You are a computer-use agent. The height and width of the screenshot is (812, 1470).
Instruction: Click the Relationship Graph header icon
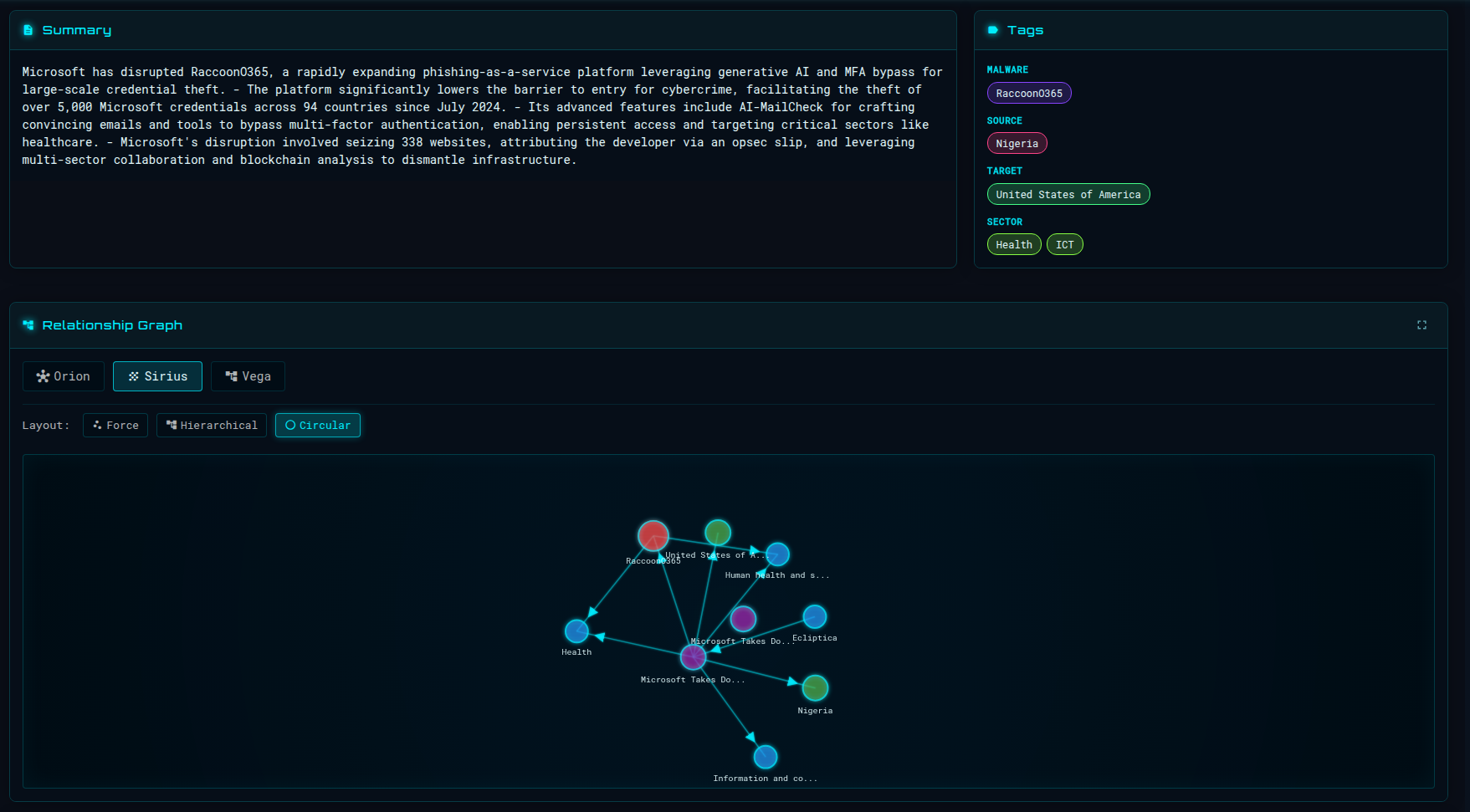(28, 325)
